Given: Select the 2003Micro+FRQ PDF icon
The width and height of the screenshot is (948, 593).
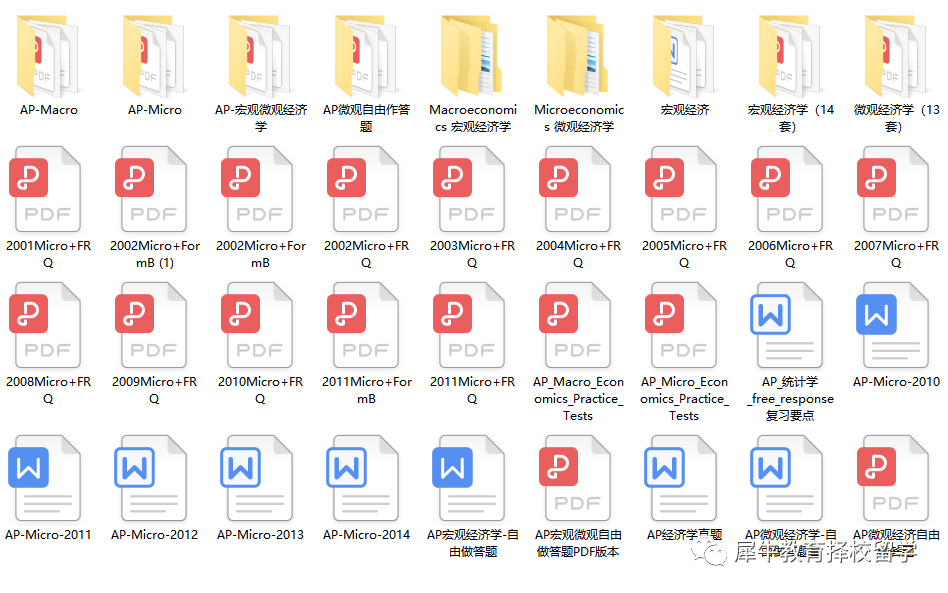Looking at the screenshot, I should (469, 189).
